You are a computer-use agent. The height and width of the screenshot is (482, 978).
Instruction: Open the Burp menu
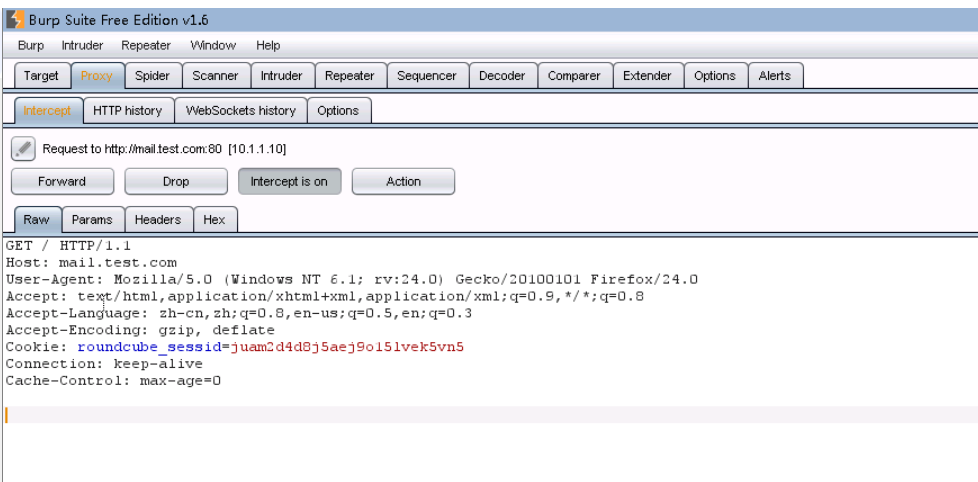click(x=31, y=46)
